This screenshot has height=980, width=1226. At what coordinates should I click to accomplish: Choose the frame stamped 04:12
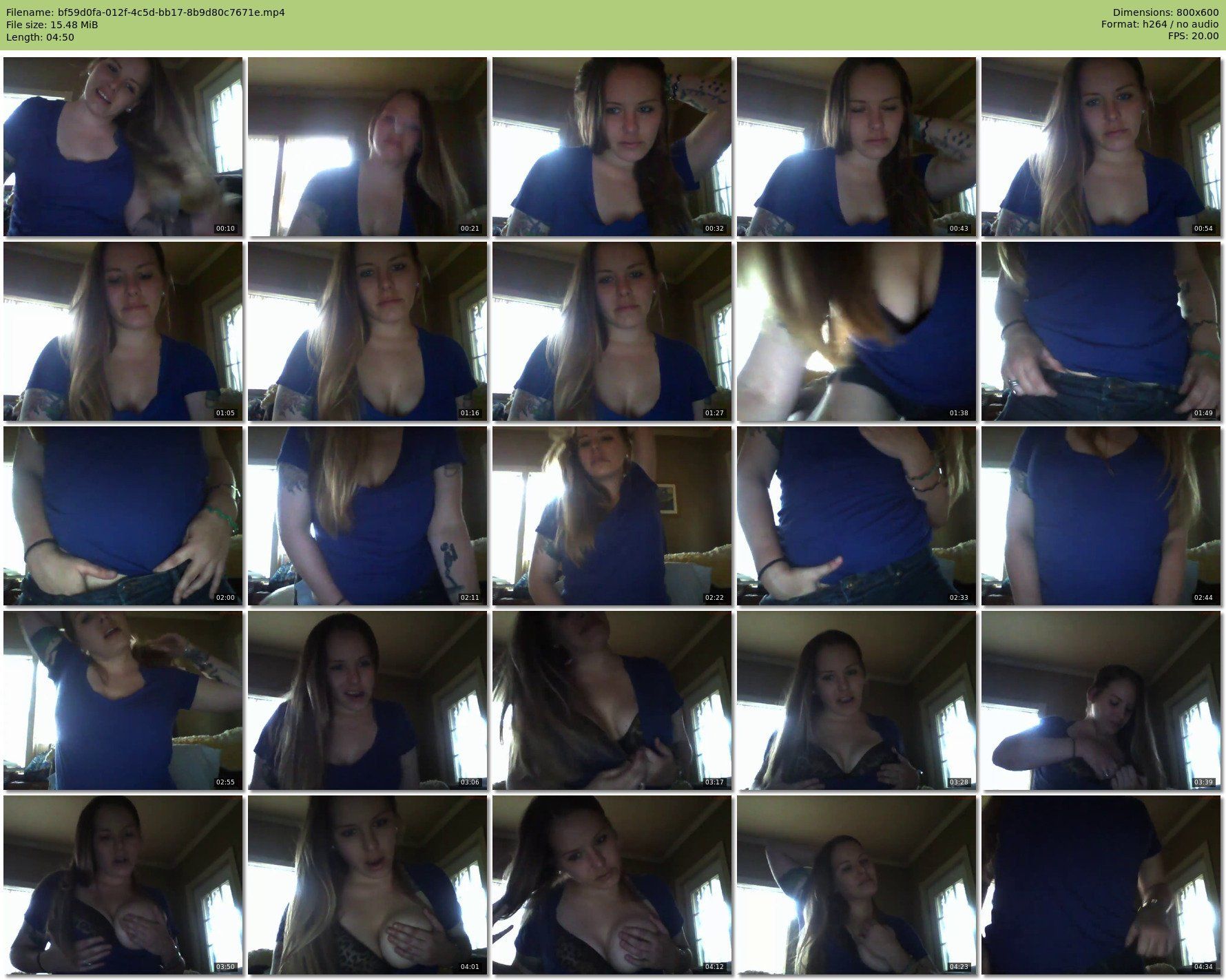click(x=612, y=885)
